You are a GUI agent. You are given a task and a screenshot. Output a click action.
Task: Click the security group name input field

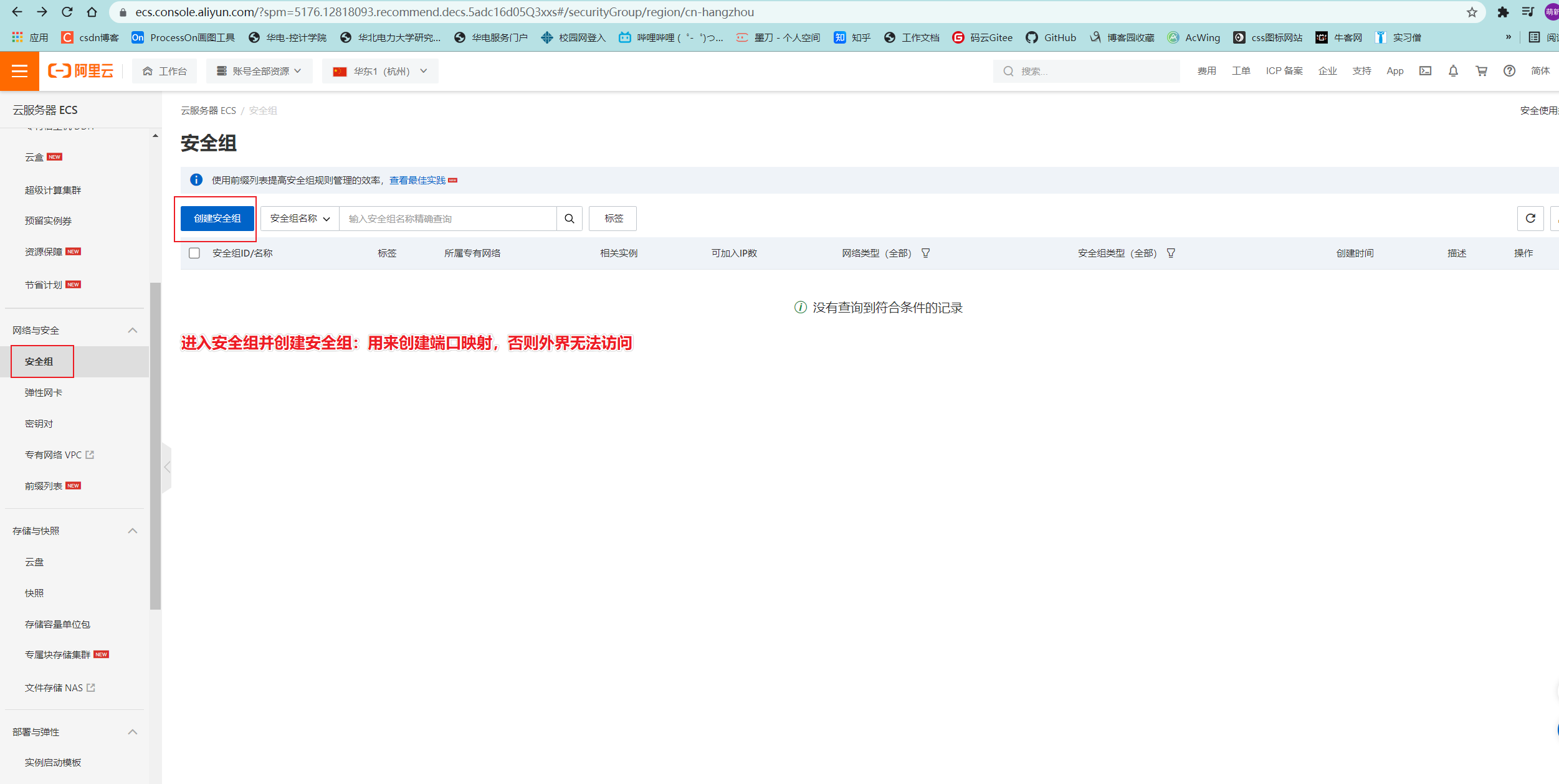(x=449, y=218)
